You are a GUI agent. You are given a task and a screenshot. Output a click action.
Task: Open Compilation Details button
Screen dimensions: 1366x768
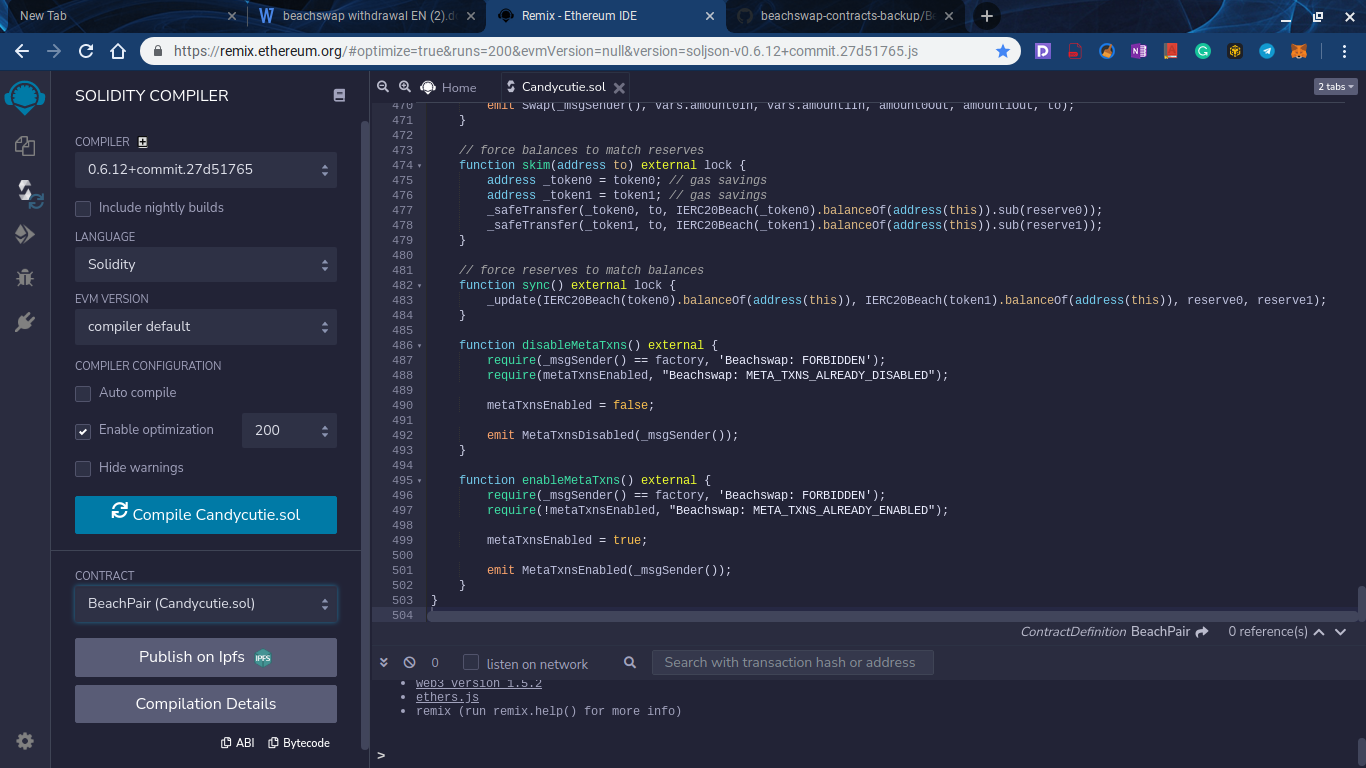206,704
